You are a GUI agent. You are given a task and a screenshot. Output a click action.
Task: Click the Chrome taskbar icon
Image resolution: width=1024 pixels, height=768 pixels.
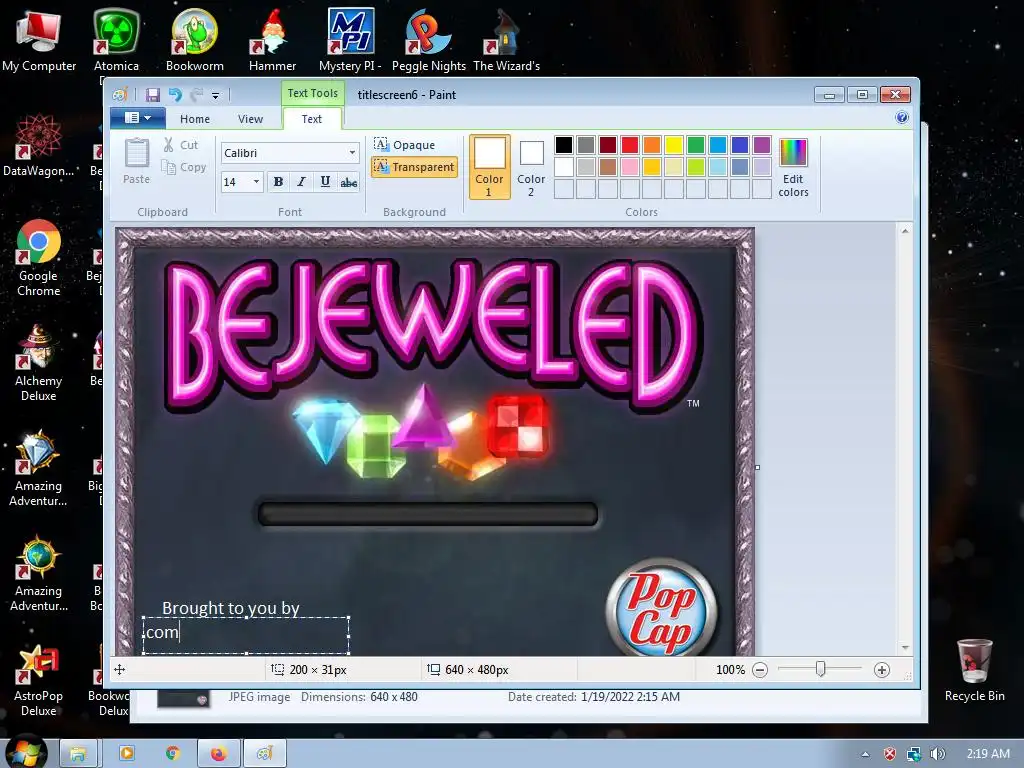172,754
